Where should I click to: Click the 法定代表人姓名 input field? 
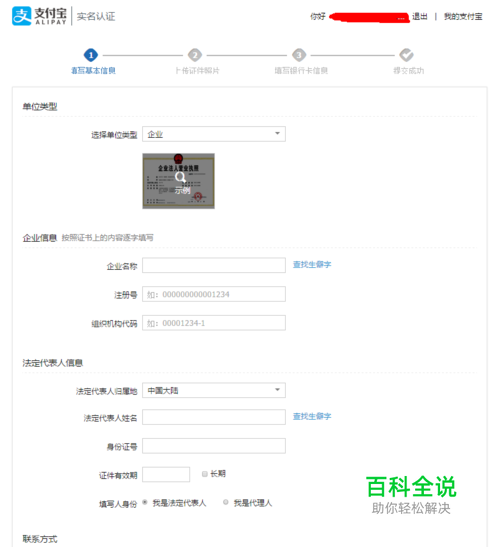click(x=214, y=417)
